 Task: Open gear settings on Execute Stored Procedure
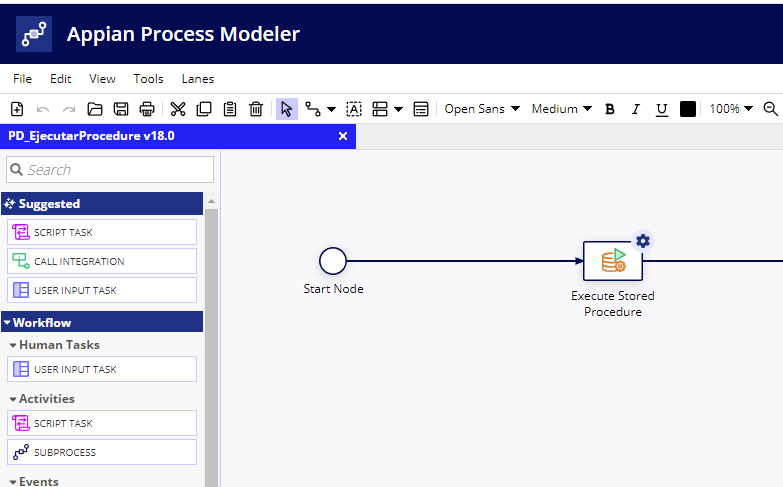(x=643, y=241)
